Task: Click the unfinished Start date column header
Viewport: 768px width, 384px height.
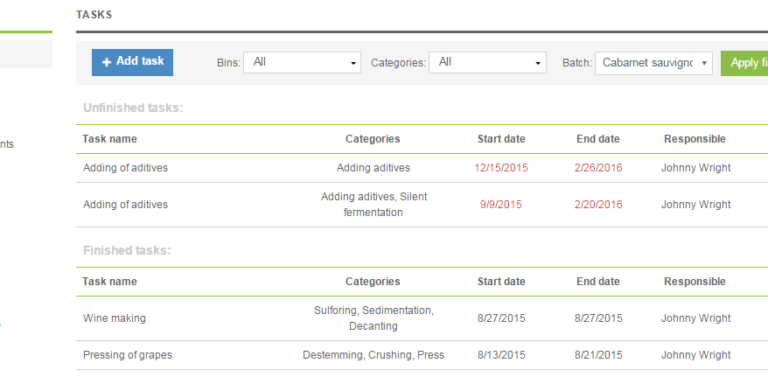Action: point(501,139)
